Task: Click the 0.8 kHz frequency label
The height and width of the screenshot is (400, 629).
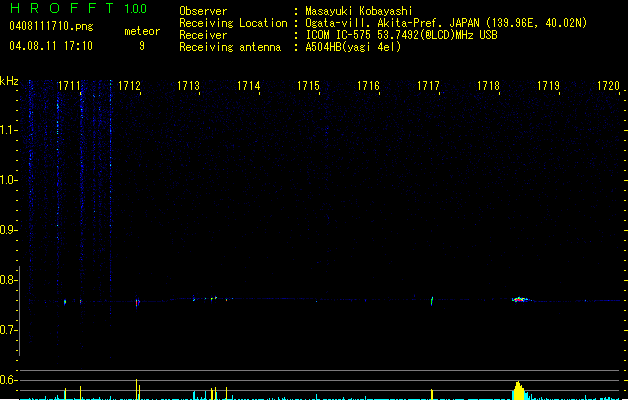Action: pyautogui.click(x=8, y=280)
